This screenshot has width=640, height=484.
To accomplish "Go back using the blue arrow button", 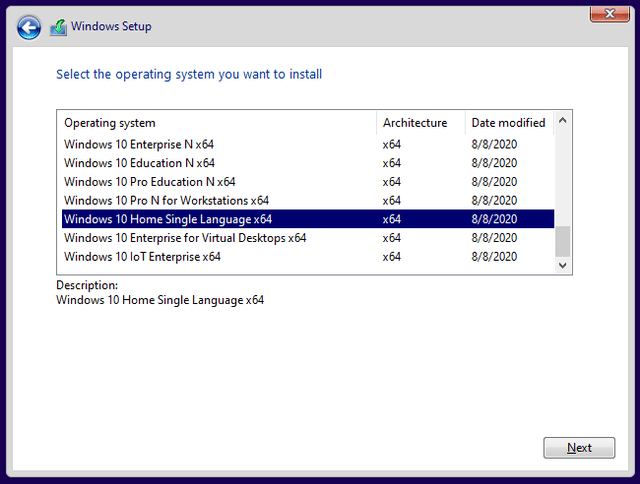I will point(29,28).
